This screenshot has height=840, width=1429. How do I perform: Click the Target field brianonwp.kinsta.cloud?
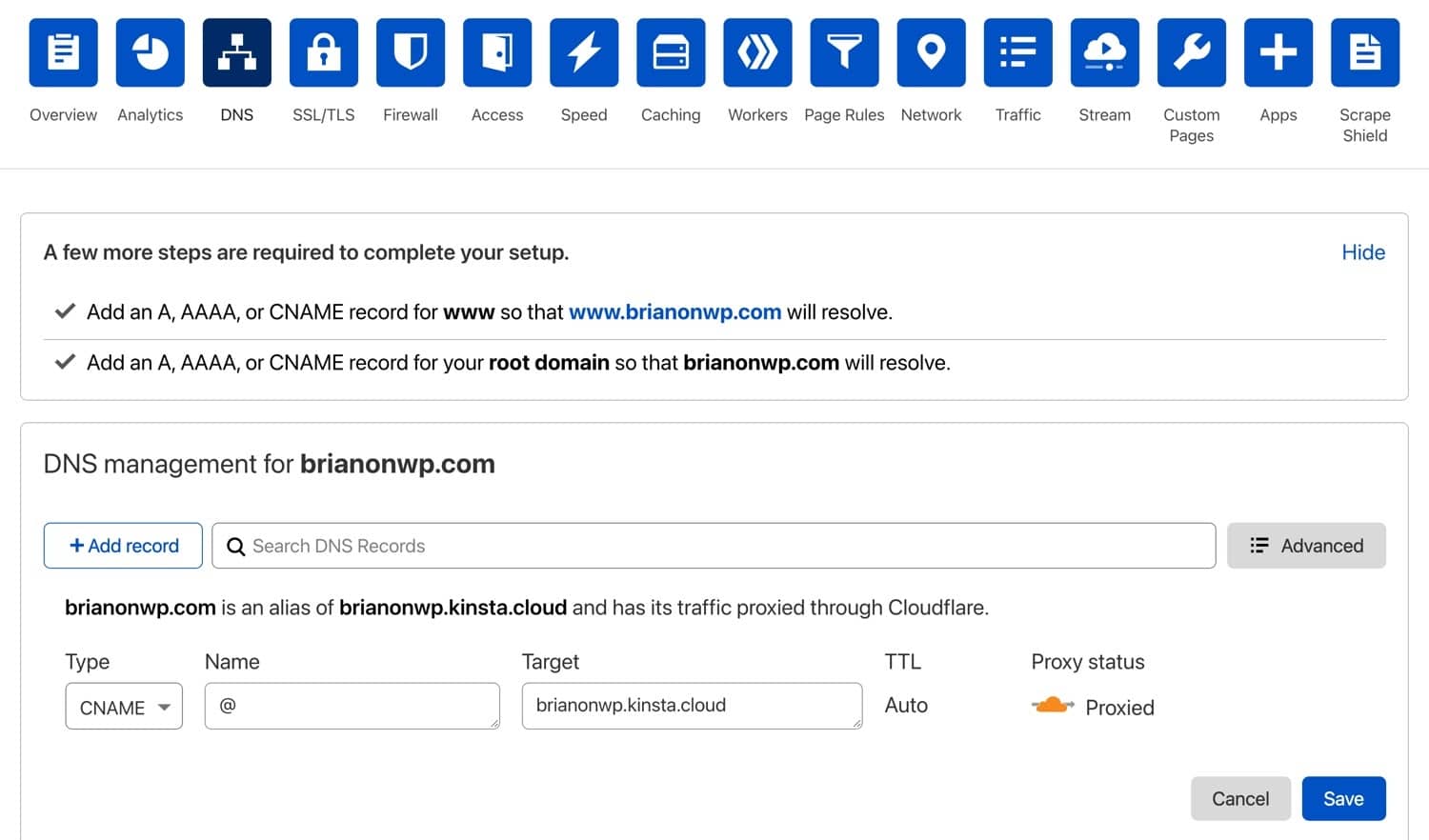[692, 706]
